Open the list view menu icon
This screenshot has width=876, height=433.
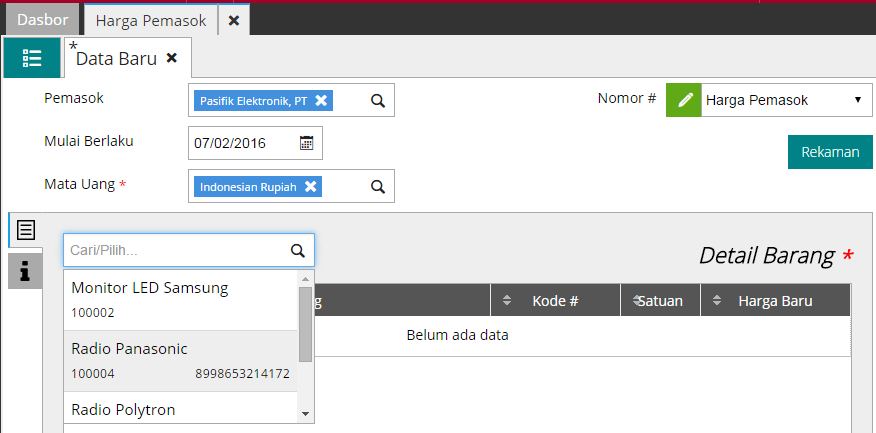32,58
